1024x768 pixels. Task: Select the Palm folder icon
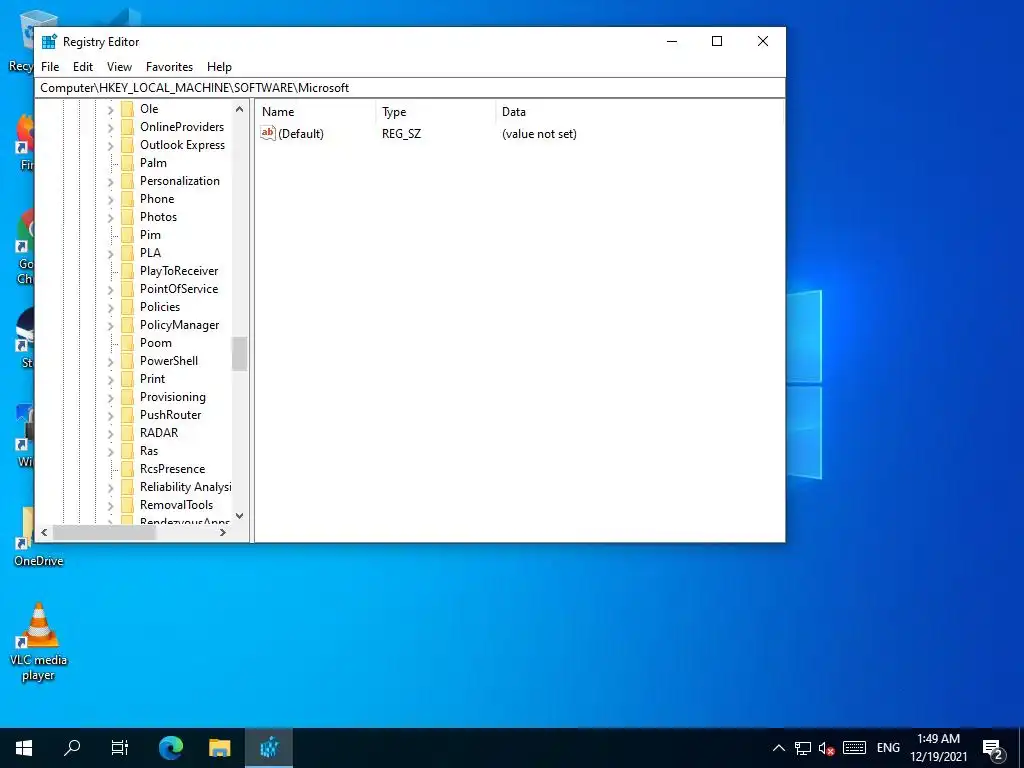click(127, 163)
